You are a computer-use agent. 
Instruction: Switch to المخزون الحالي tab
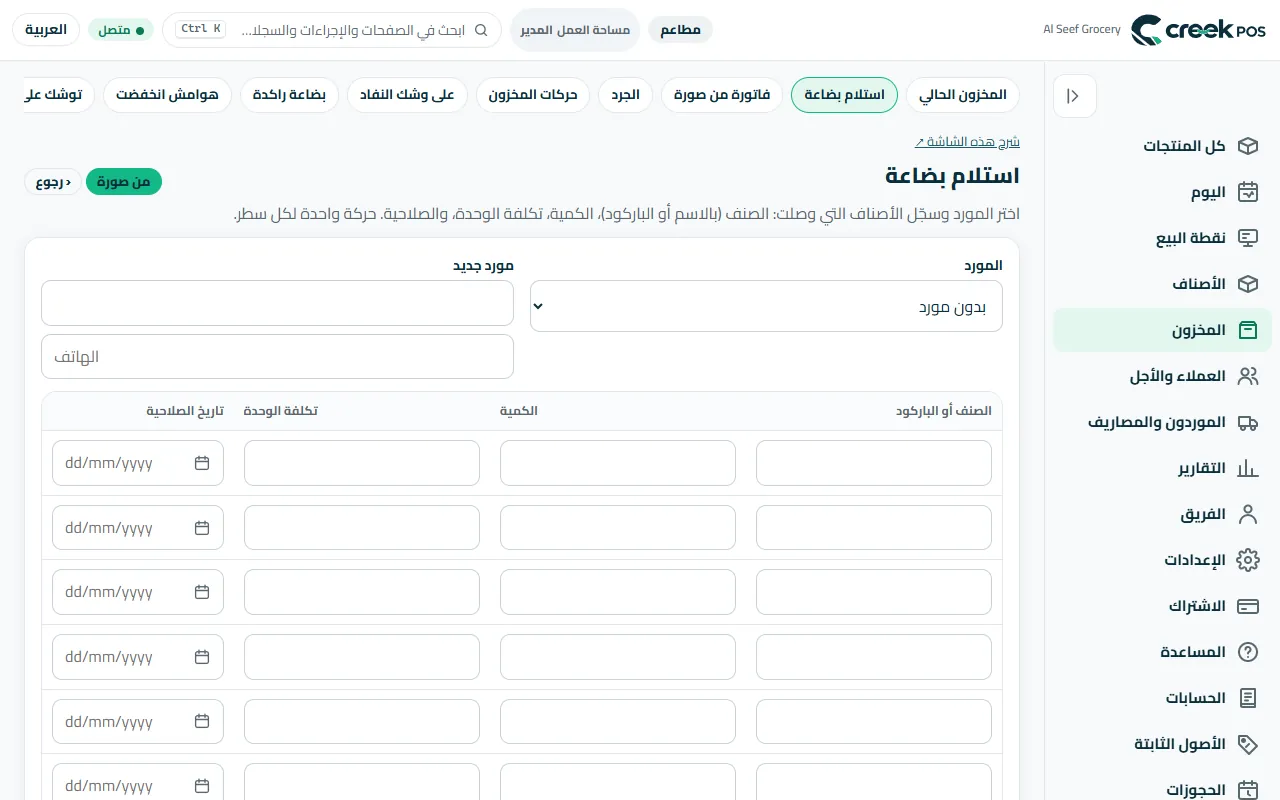click(963, 95)
